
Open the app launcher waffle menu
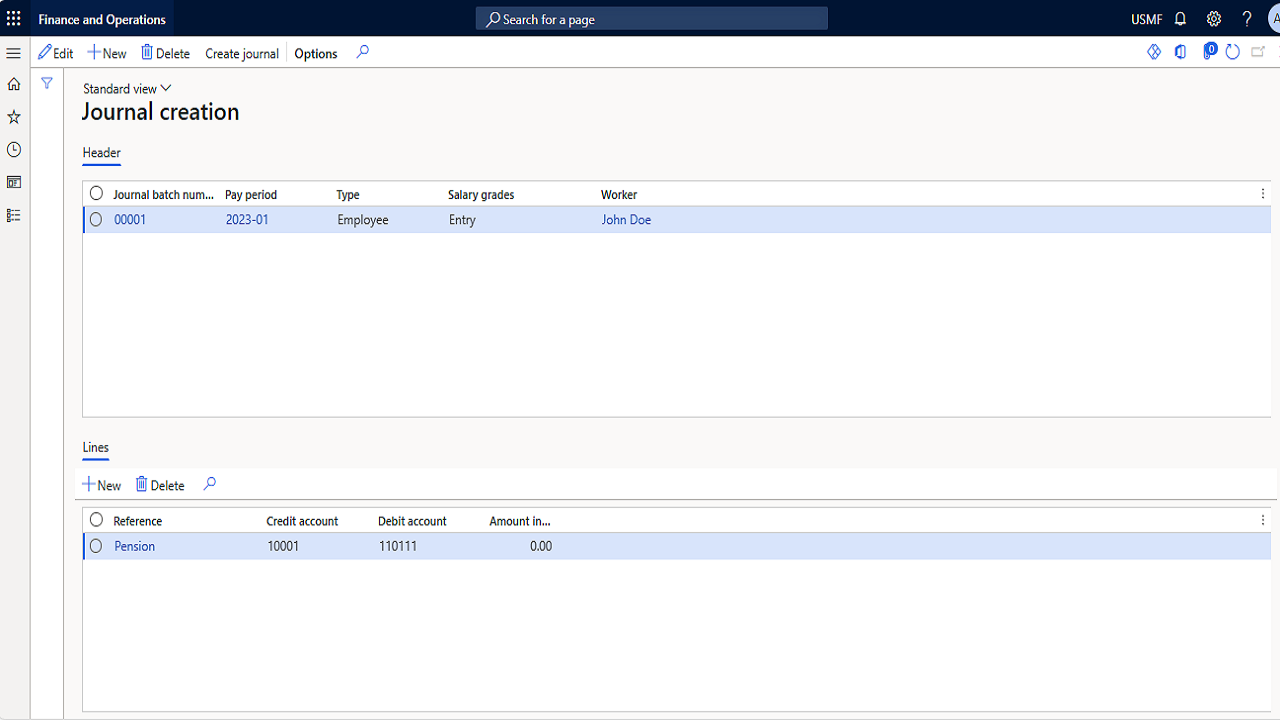pos(14,19)
